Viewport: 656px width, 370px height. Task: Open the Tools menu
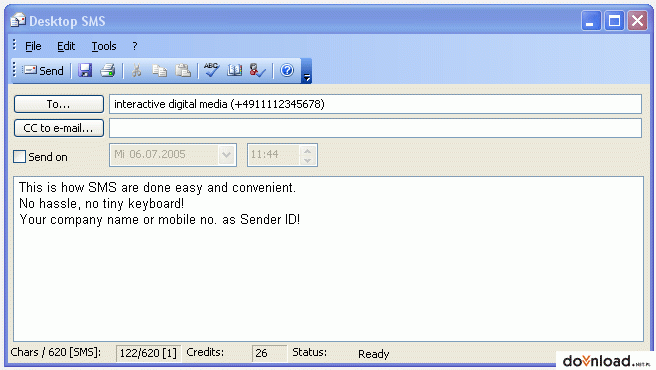point(104,46)
